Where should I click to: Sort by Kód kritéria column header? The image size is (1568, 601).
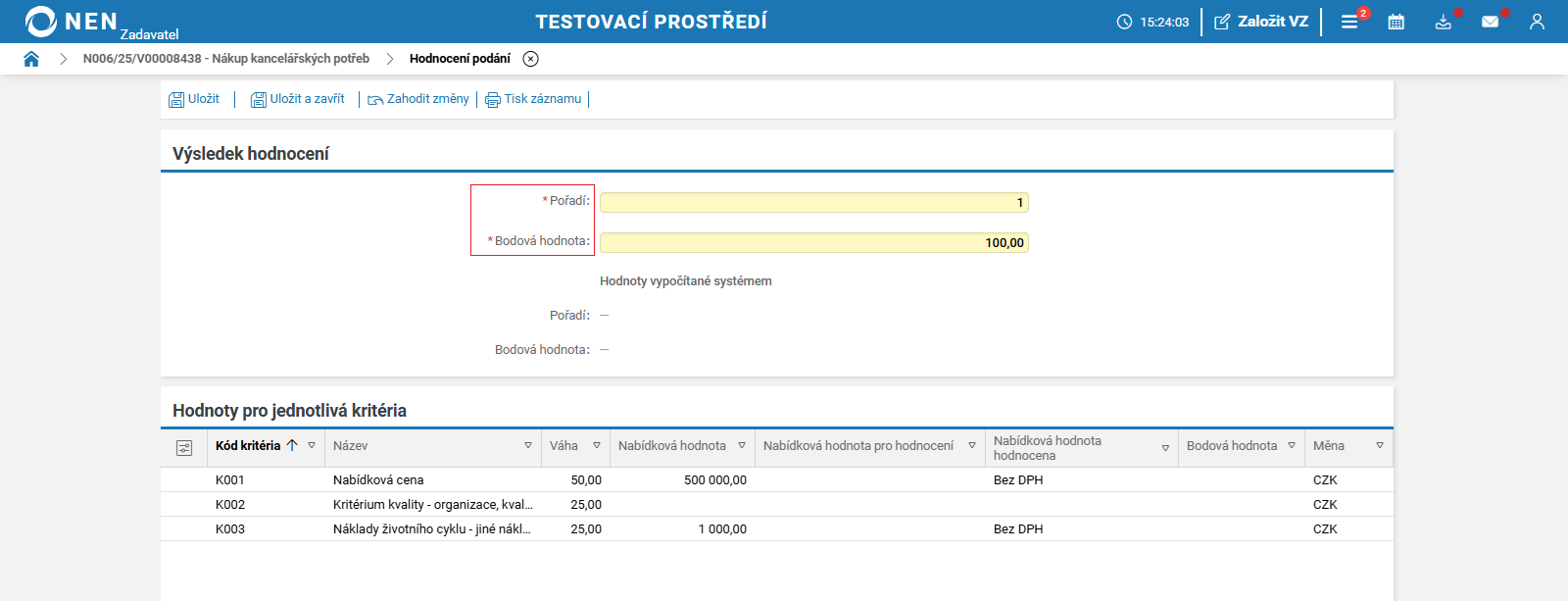pyautogui.click(x=248, y=446)
